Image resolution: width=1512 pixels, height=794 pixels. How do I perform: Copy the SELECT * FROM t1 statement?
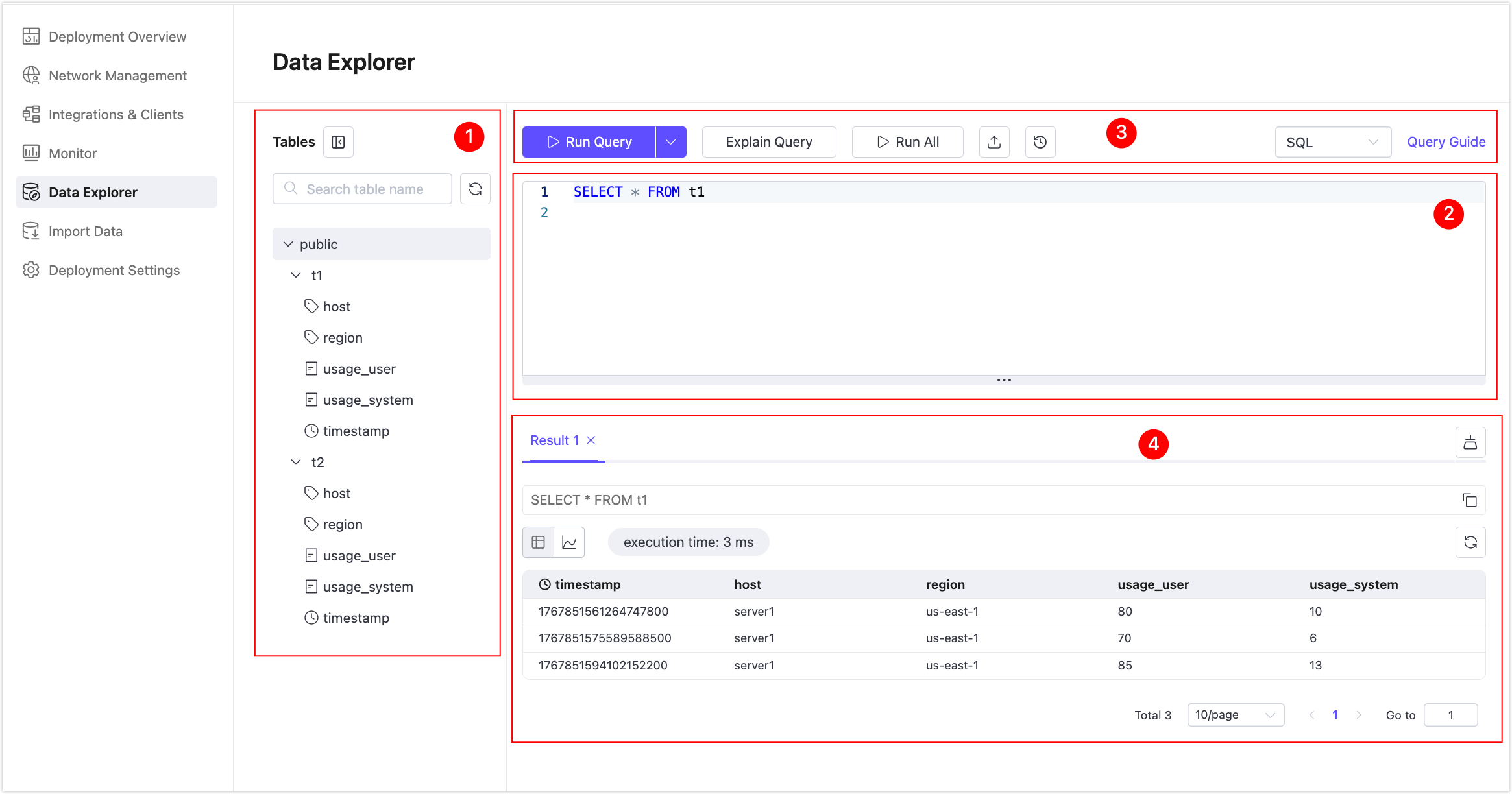1470,499
